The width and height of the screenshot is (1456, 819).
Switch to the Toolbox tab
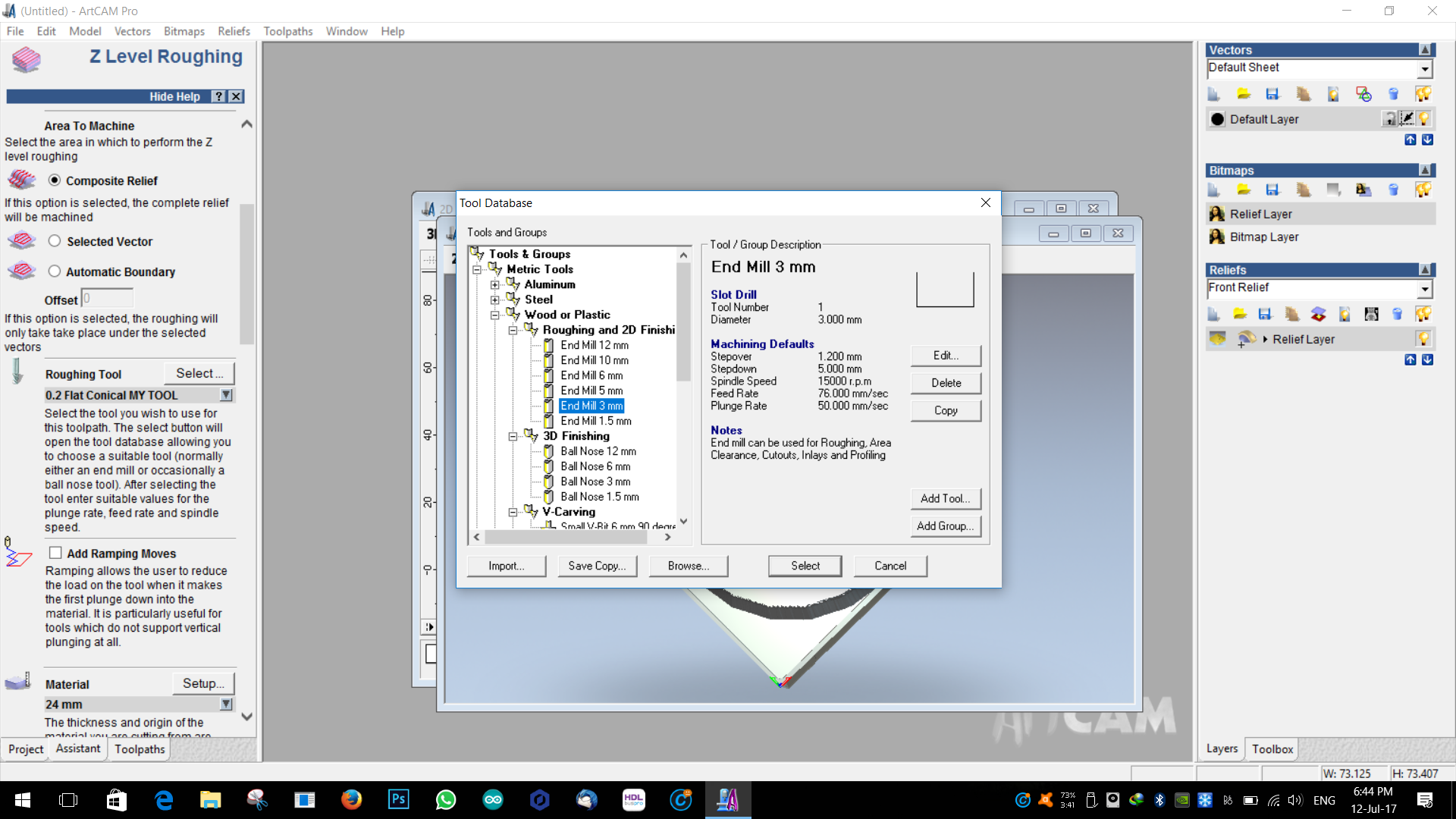pyautogui.click(x=1272, y=749)
